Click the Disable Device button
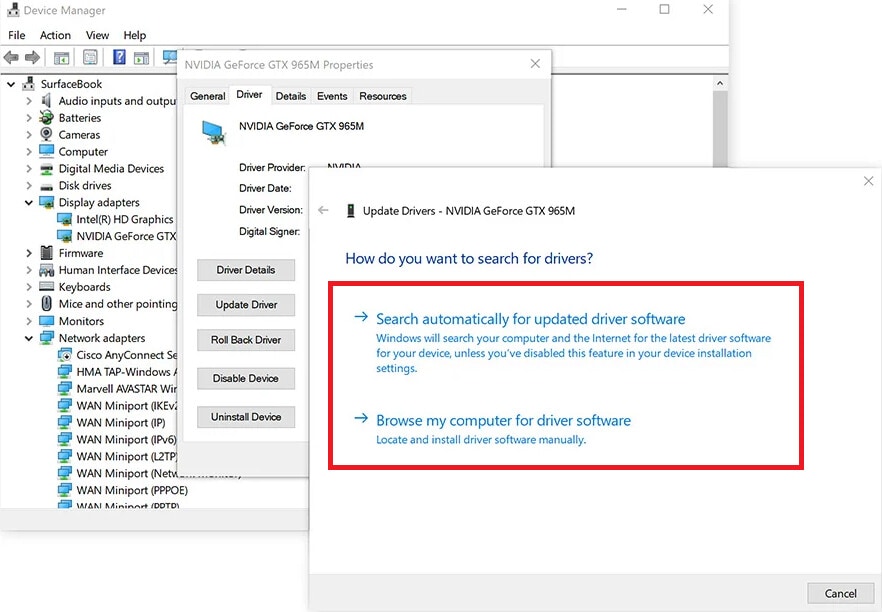This screenshot has width=882, height=612. [x=245, y=378]
